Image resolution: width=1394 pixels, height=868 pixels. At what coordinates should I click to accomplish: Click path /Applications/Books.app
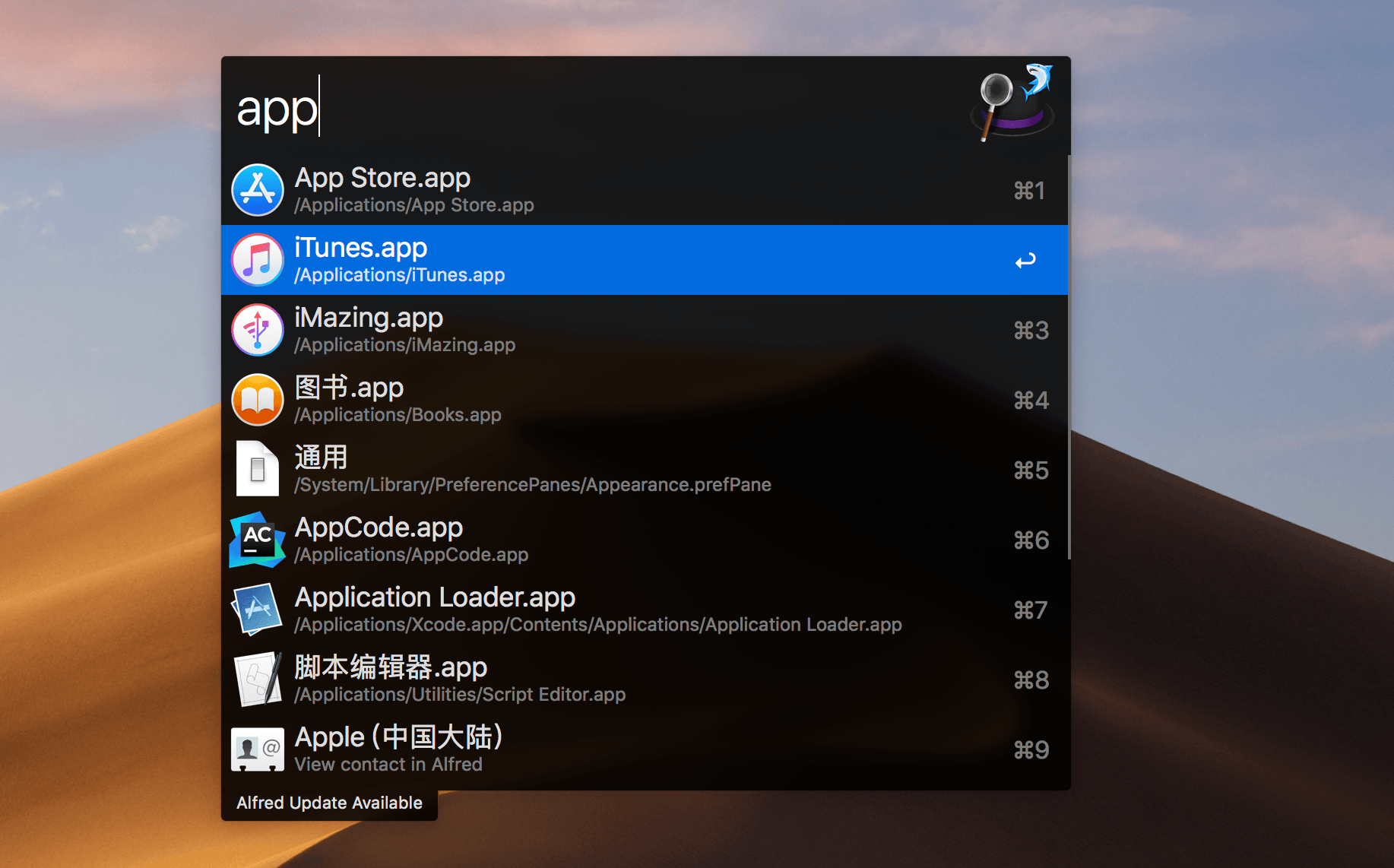[398, 415]
